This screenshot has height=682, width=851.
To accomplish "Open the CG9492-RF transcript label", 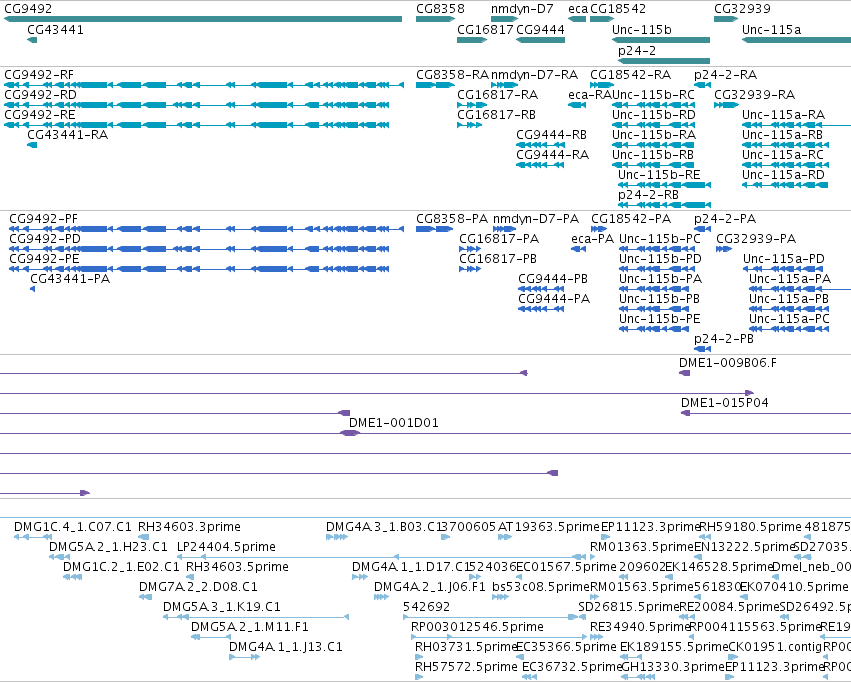I will point(39,75).
